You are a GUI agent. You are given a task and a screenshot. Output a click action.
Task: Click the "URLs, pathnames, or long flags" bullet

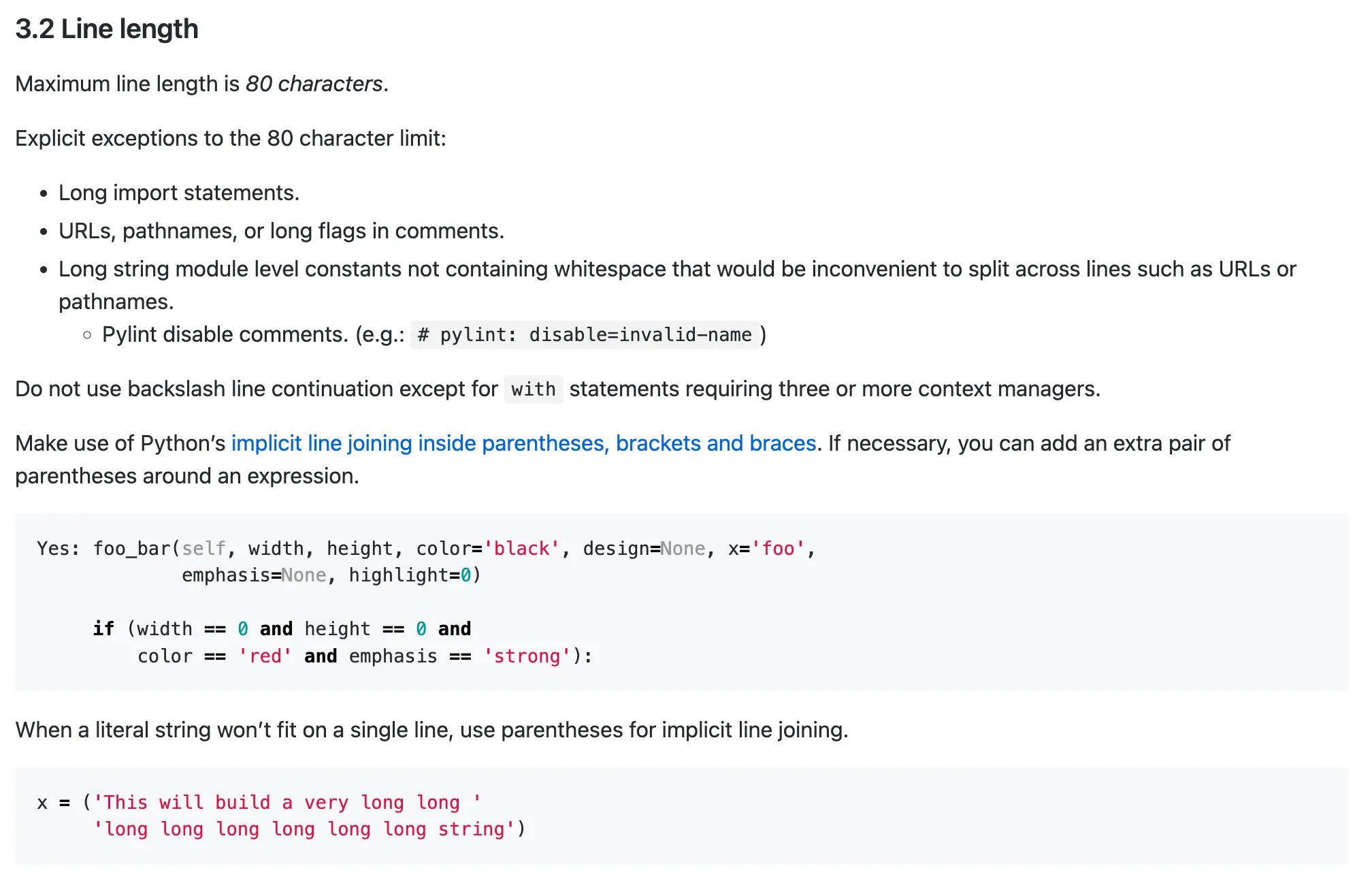(x=282, y=231)
